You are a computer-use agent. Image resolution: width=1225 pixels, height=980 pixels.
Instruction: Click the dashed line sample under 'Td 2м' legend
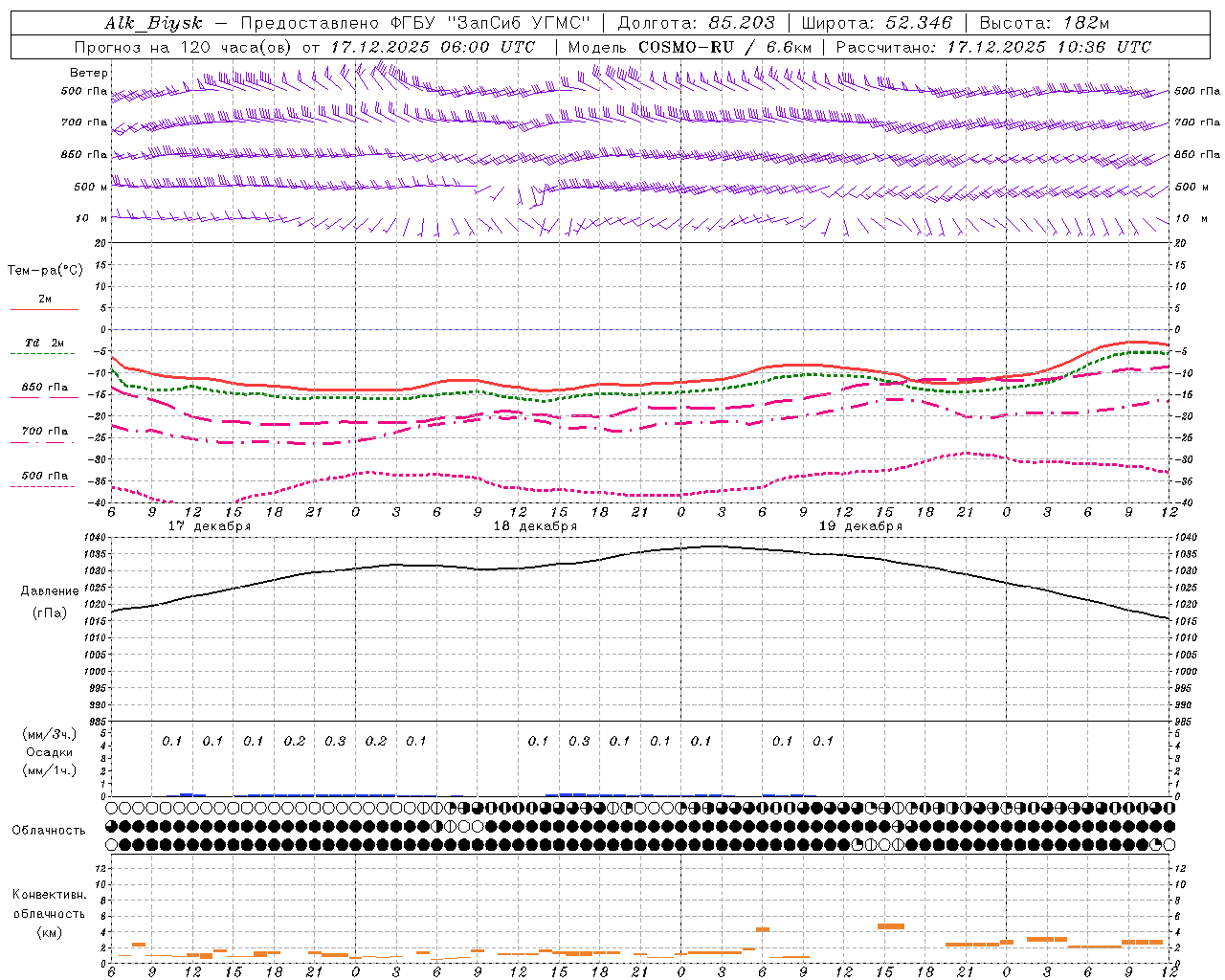[x=43, y=353]
